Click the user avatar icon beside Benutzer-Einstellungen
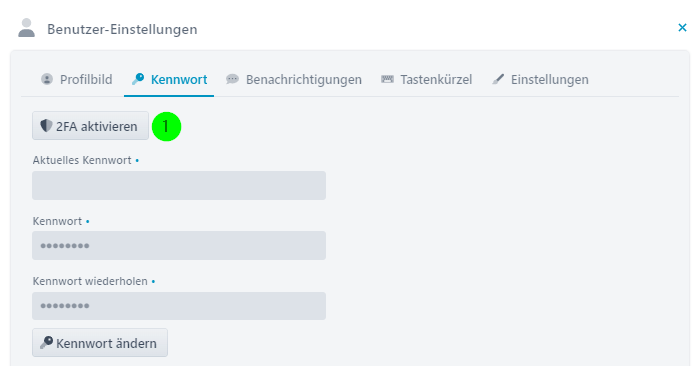 (x=26, y=28)
